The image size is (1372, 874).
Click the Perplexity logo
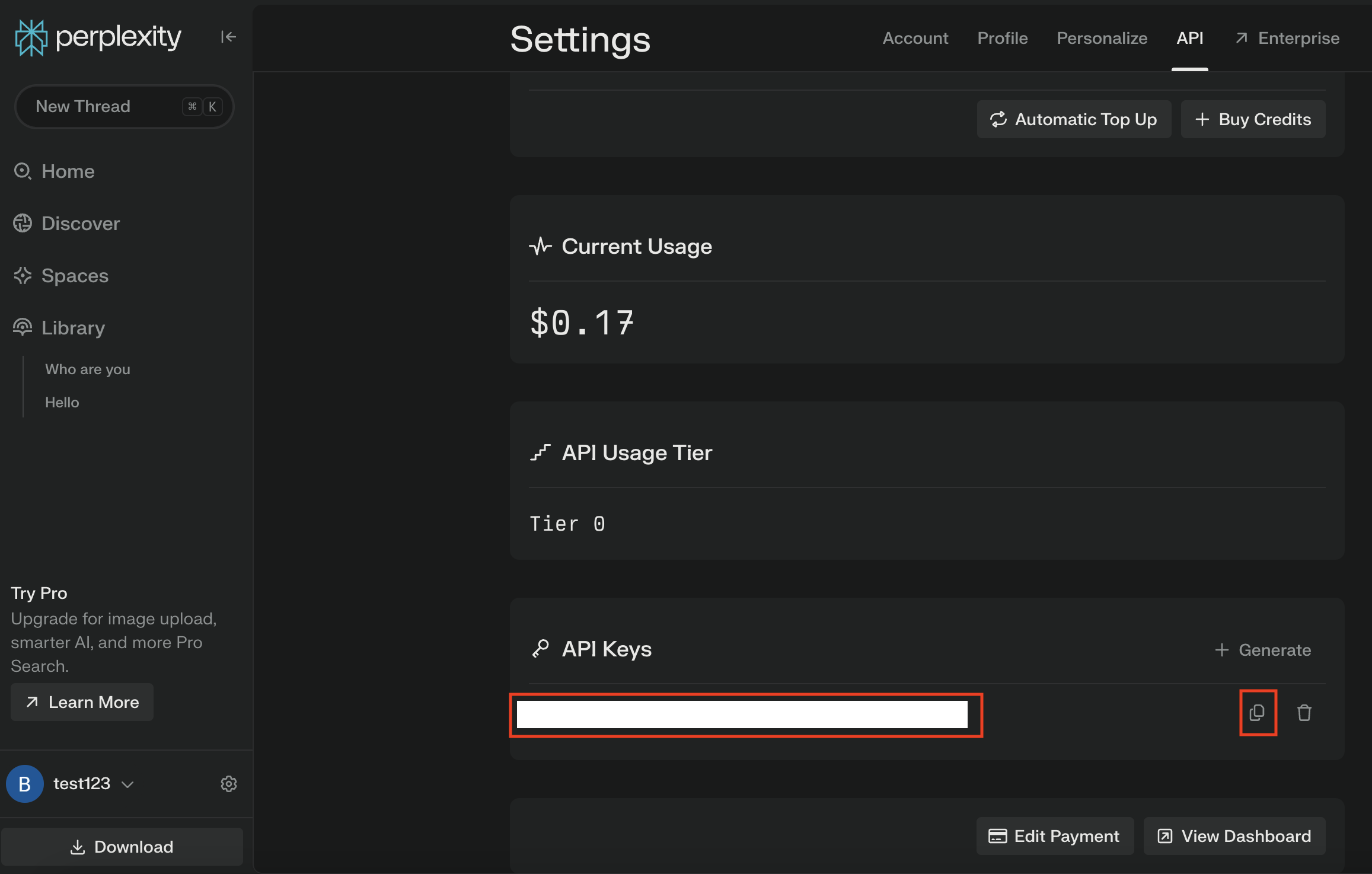98,37
